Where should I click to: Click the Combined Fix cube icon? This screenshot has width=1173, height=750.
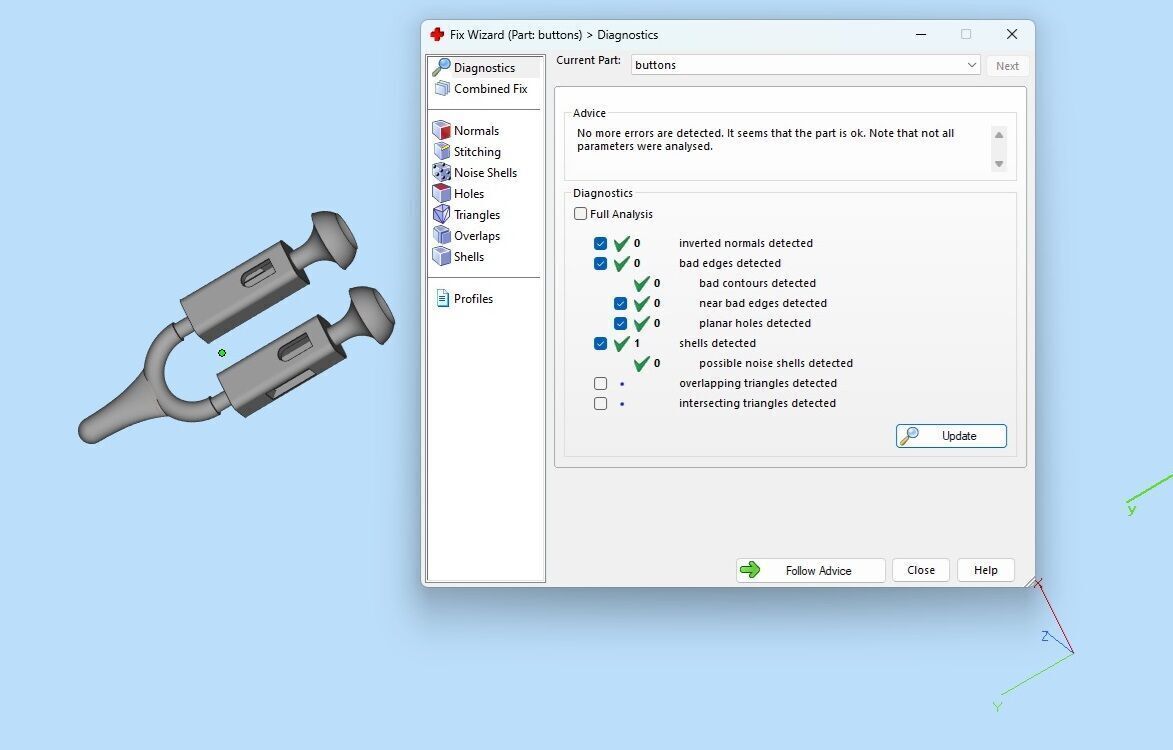(x=441, y=88)
